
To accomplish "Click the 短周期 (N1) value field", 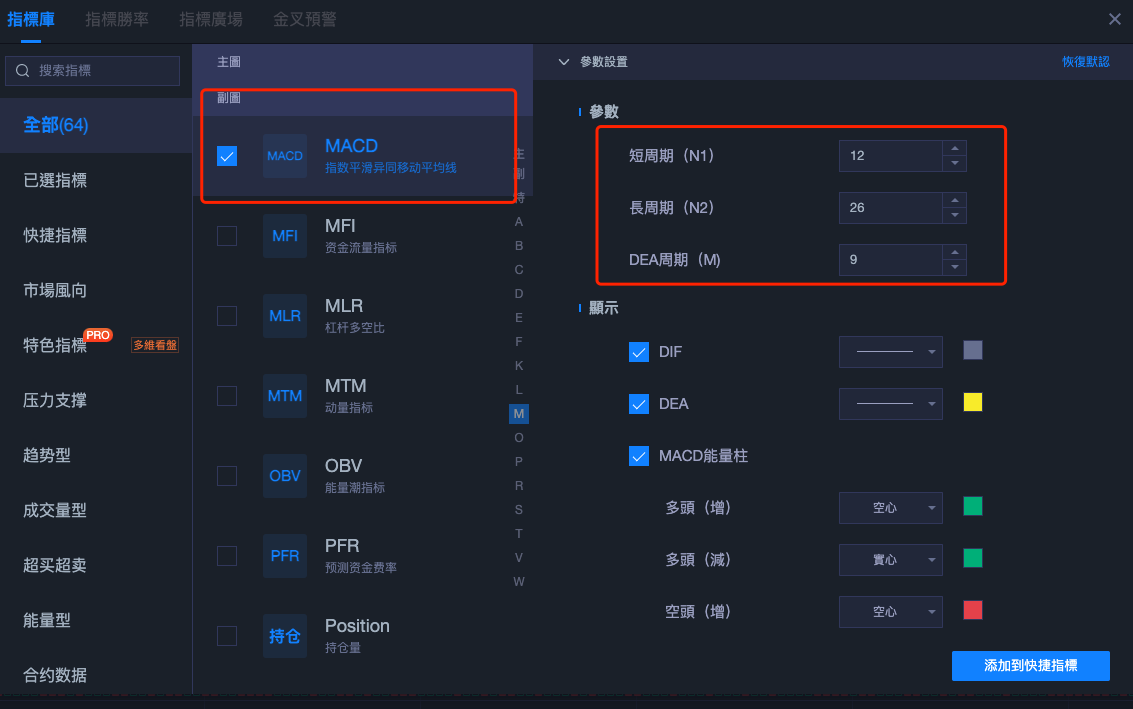I will 890,156.
